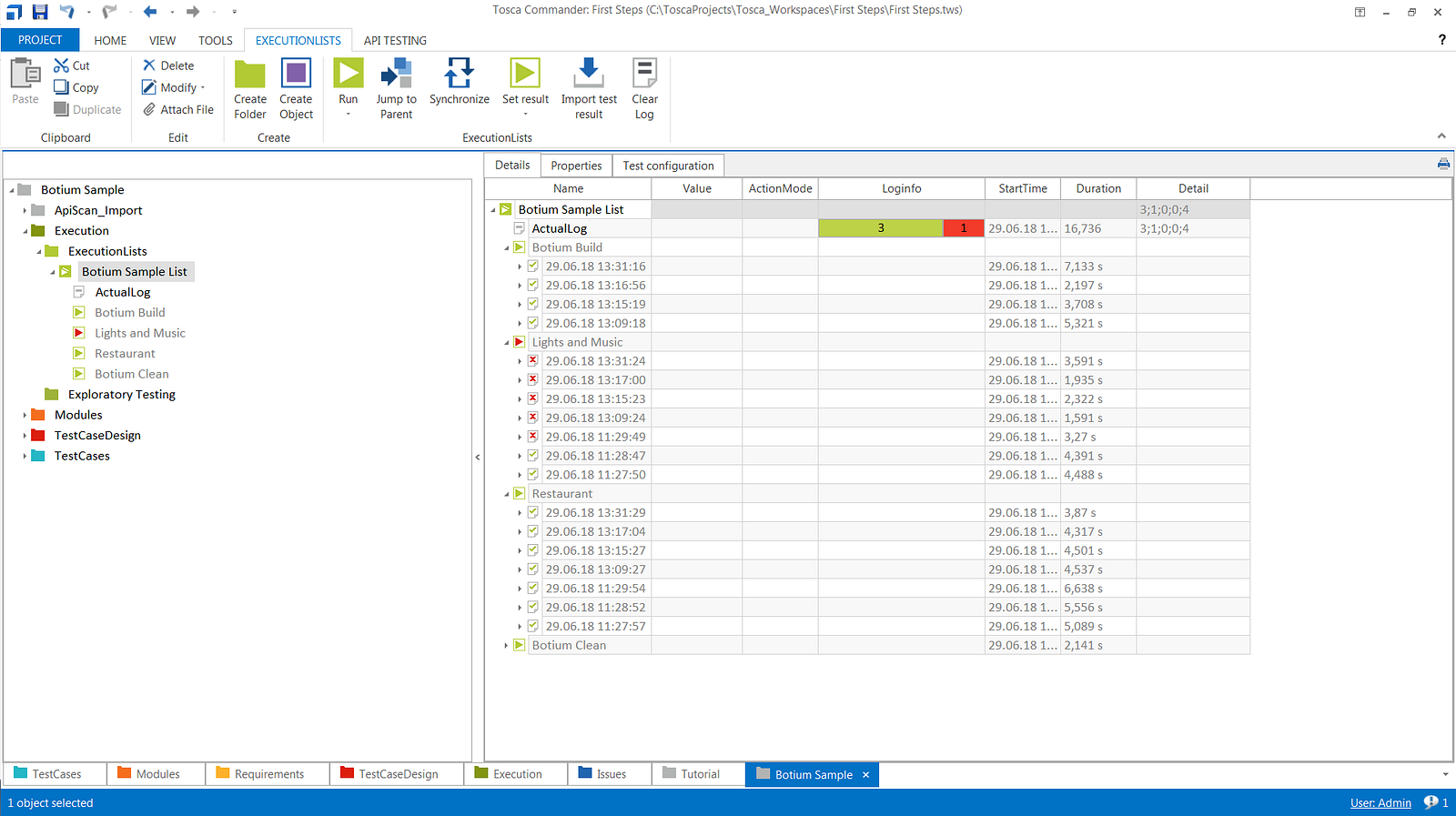Open the PROJECT ribbon tab

pos(40,40)
